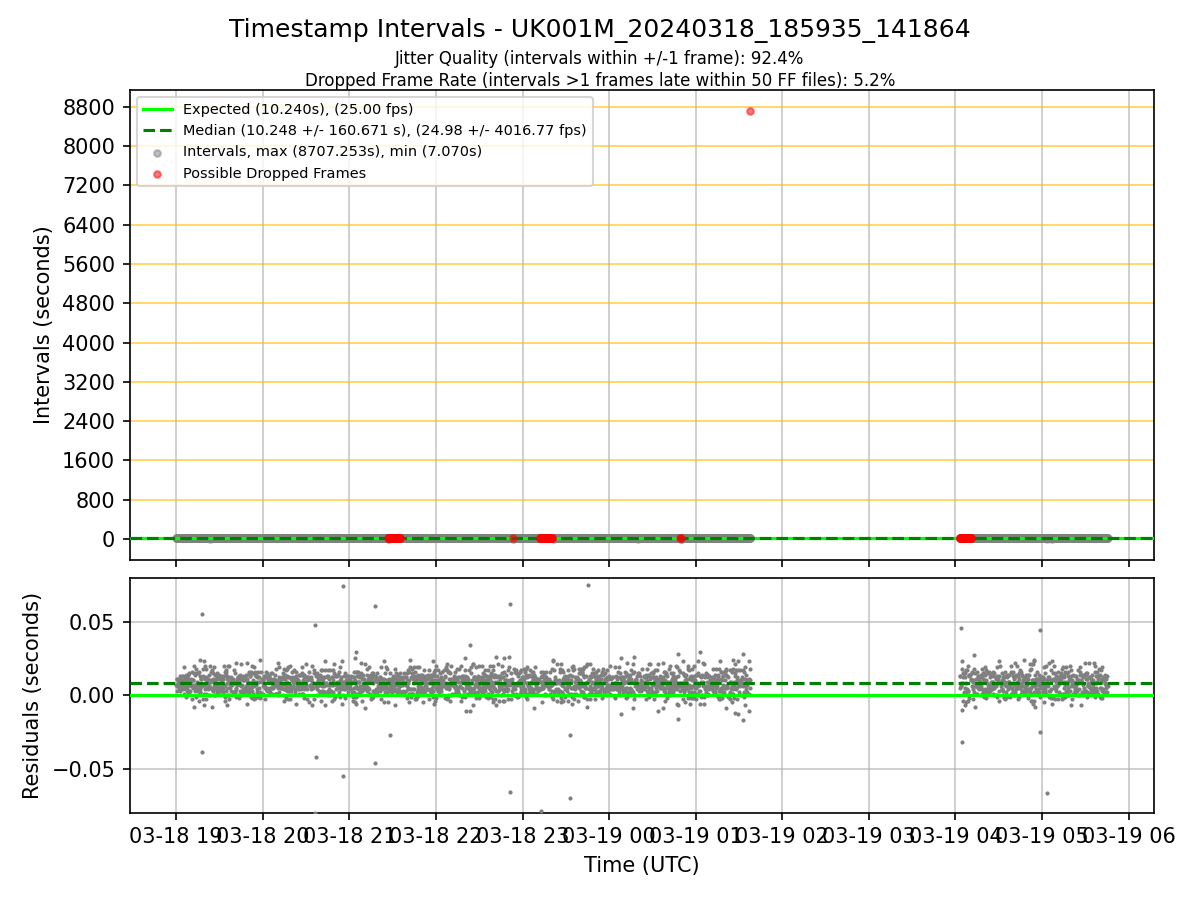Click the solid green Expected line sample in the legend

click(x=157, y=109)
